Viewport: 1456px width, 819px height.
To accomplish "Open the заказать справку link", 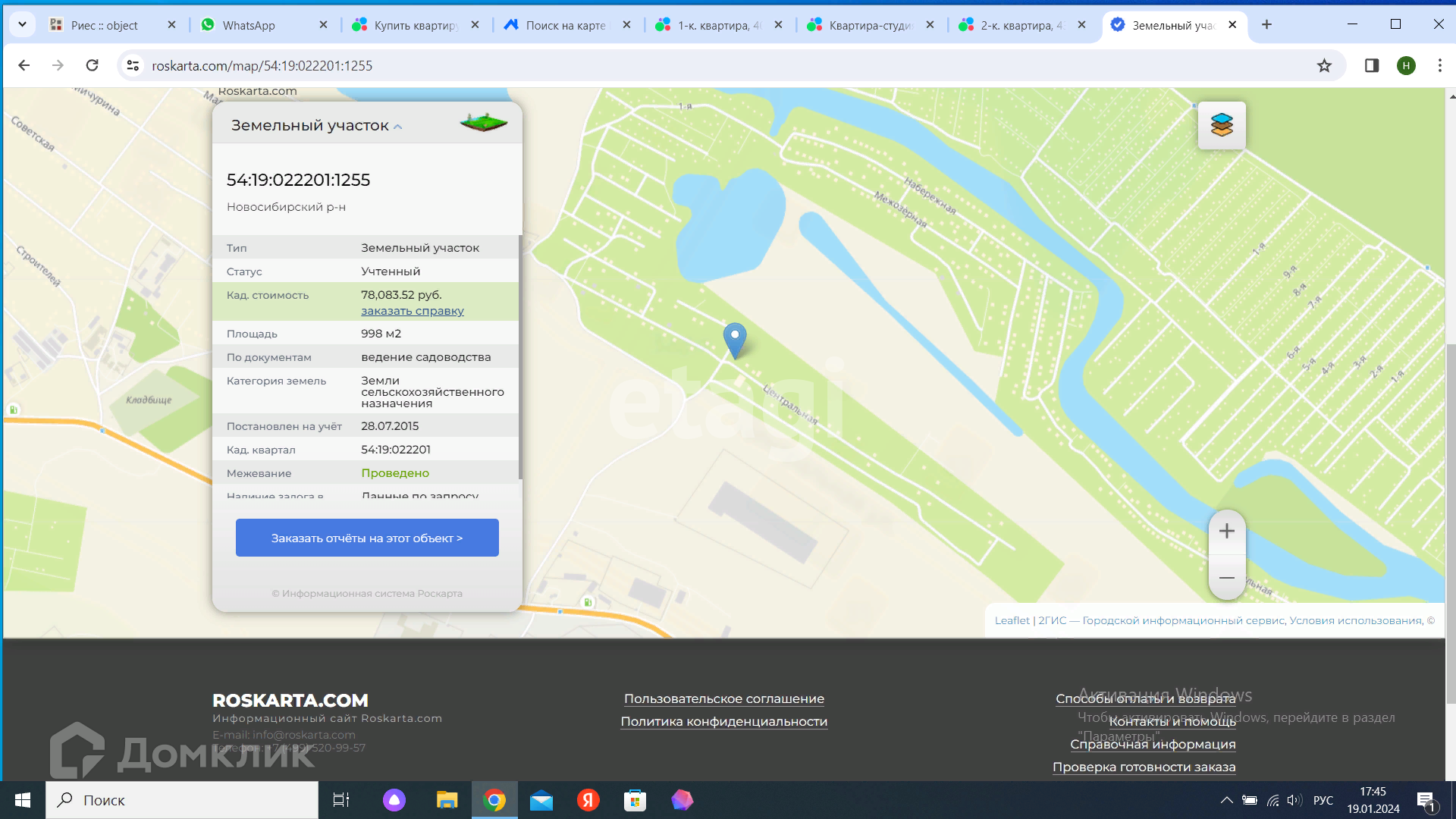I will tap(412, 311).
